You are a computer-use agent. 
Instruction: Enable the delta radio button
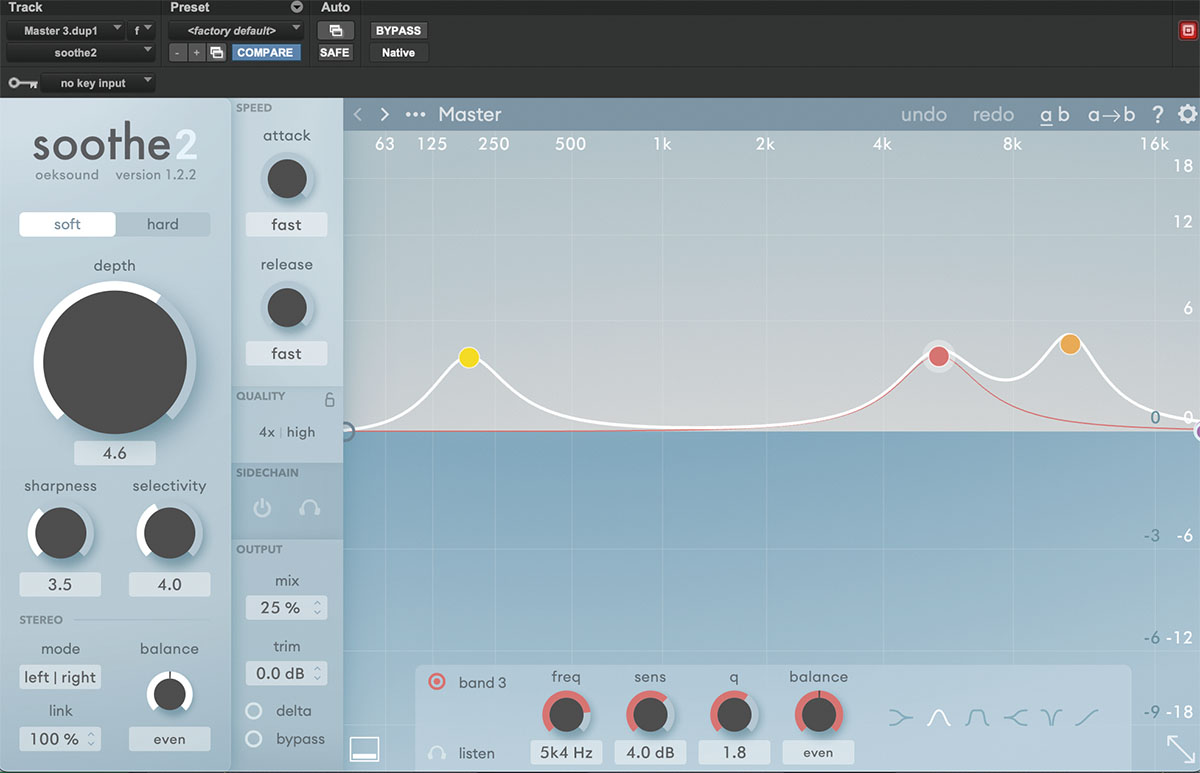254,711
